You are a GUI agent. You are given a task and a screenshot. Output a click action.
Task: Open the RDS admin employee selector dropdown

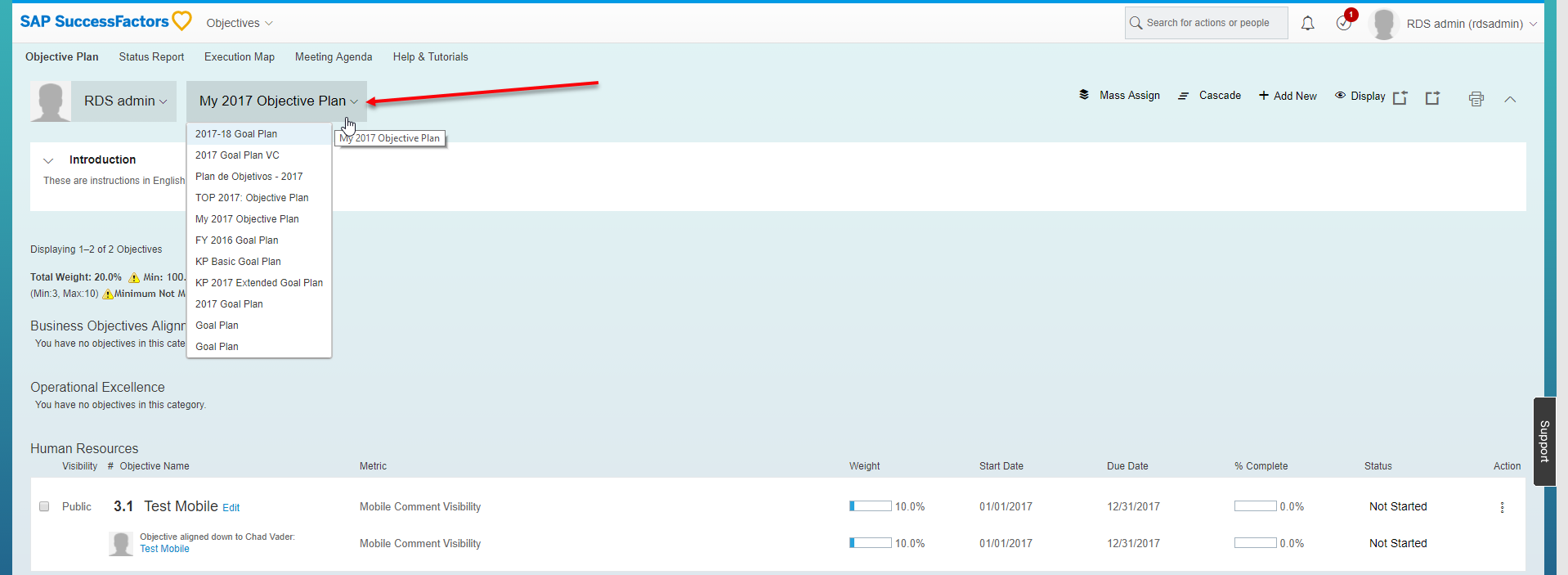[124, 101]
